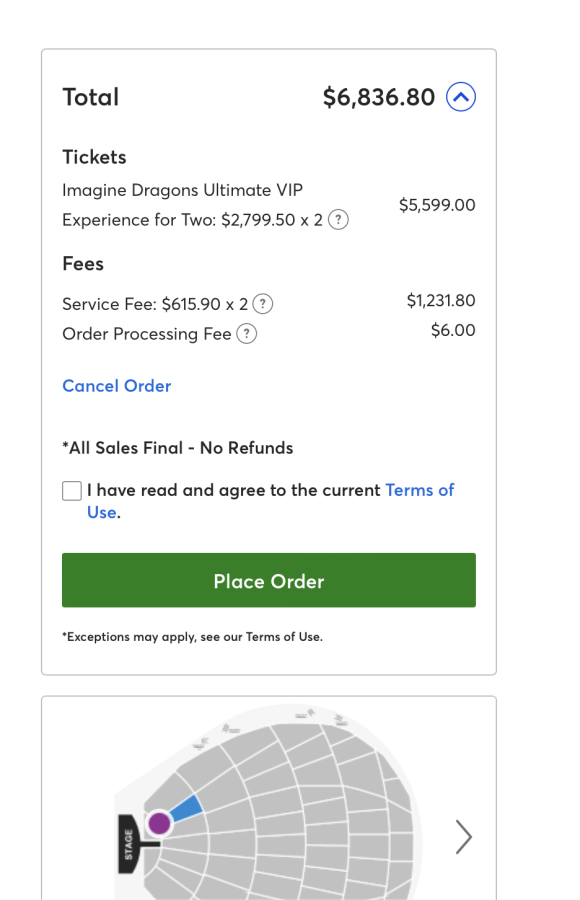The image size is (580, 900).
Task: Click the Cancel Order link
Action: click(x=116, y=386)
